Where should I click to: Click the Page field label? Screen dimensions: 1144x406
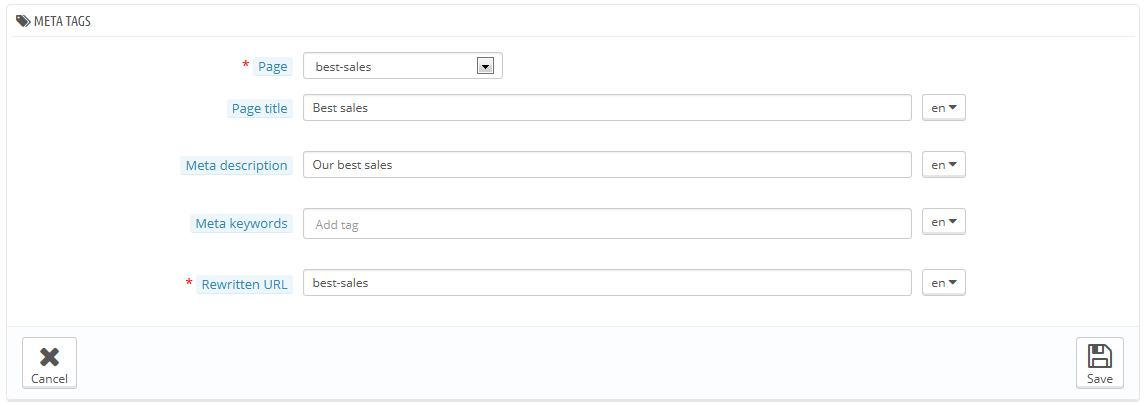(273, 66)
